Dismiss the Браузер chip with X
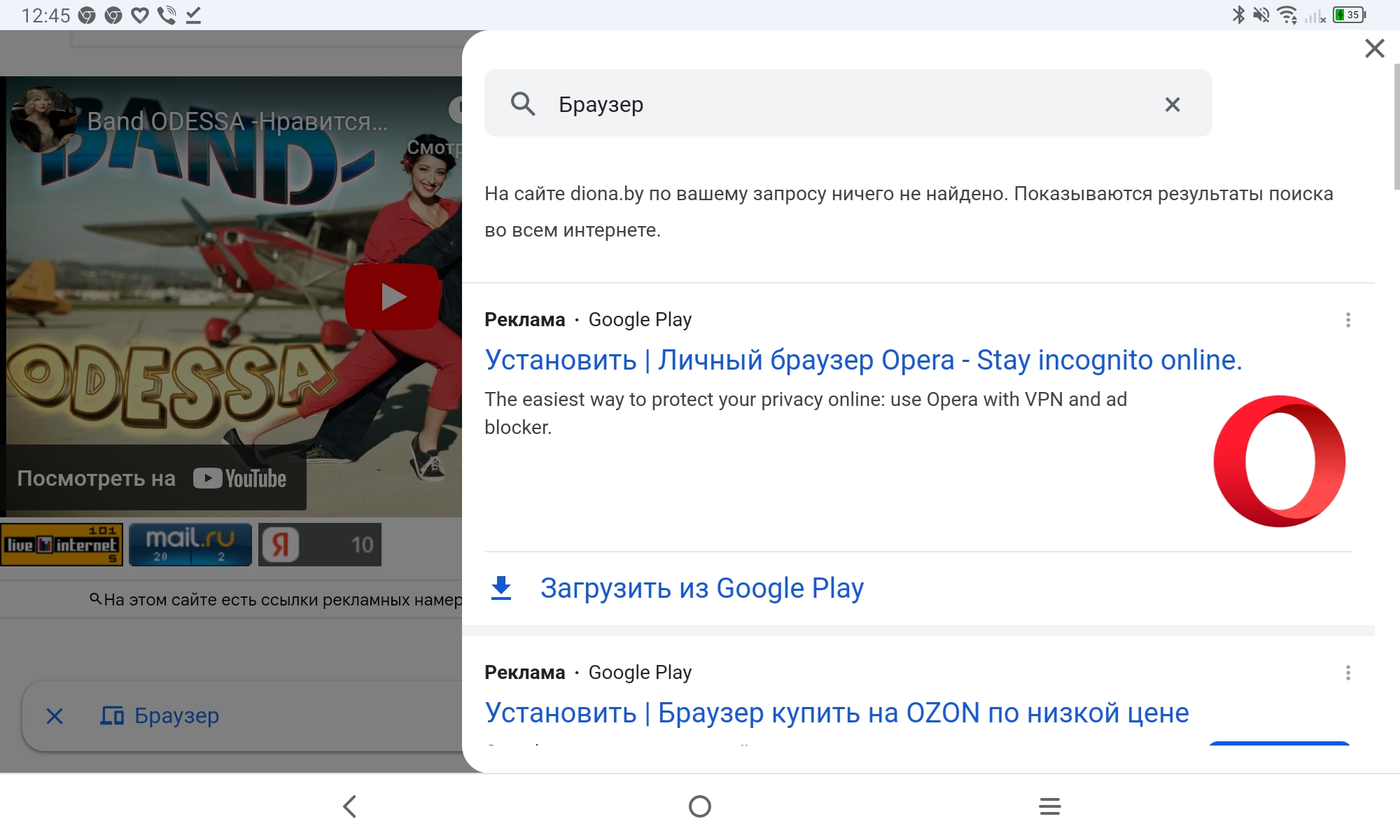This screenshot has width=1400, height=840. 55,715
